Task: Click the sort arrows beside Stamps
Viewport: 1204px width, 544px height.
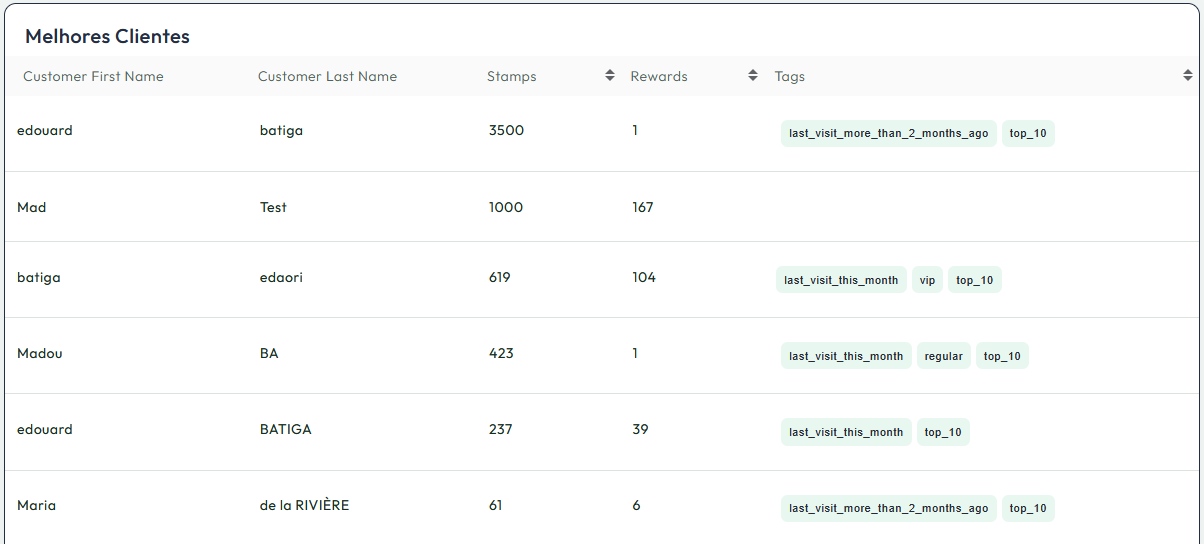Action: 609,76
